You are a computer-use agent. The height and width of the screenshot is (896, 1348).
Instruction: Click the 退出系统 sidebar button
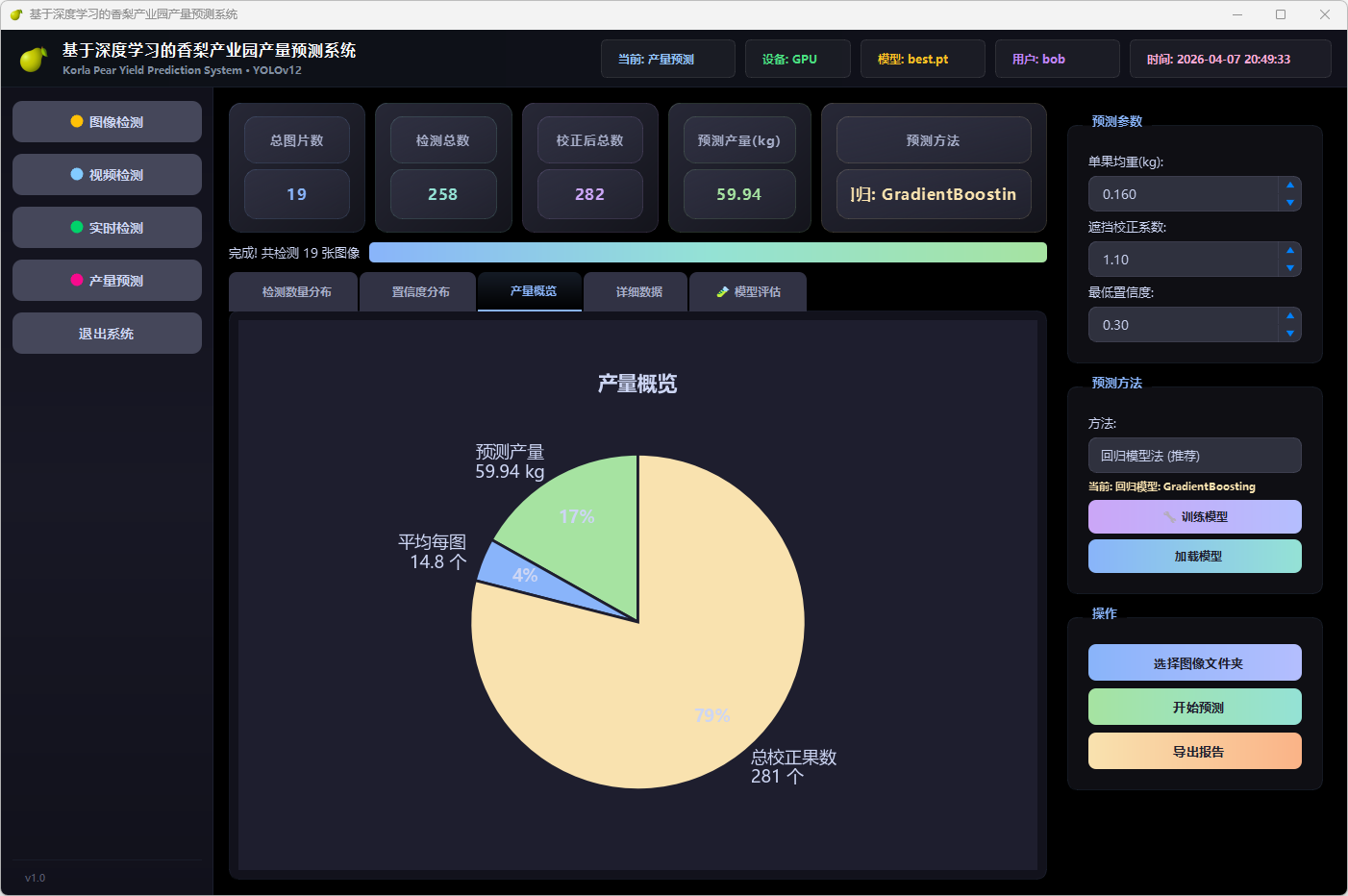(x=107, y=334)
